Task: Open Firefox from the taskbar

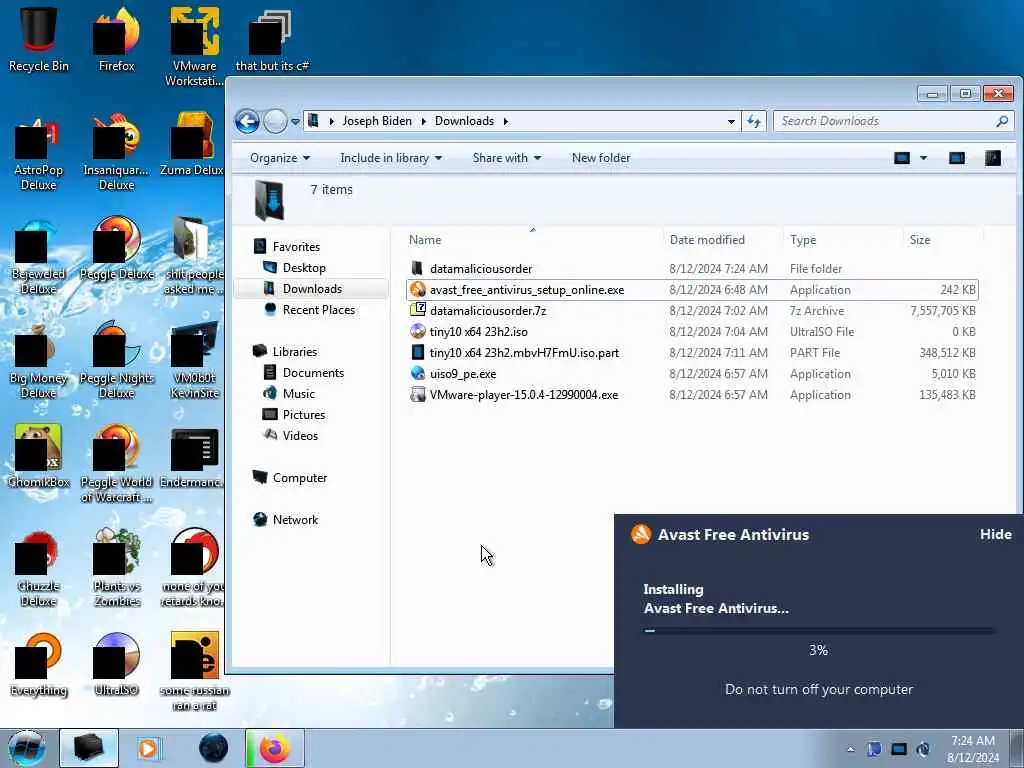Action: click(x=275, y=748)
